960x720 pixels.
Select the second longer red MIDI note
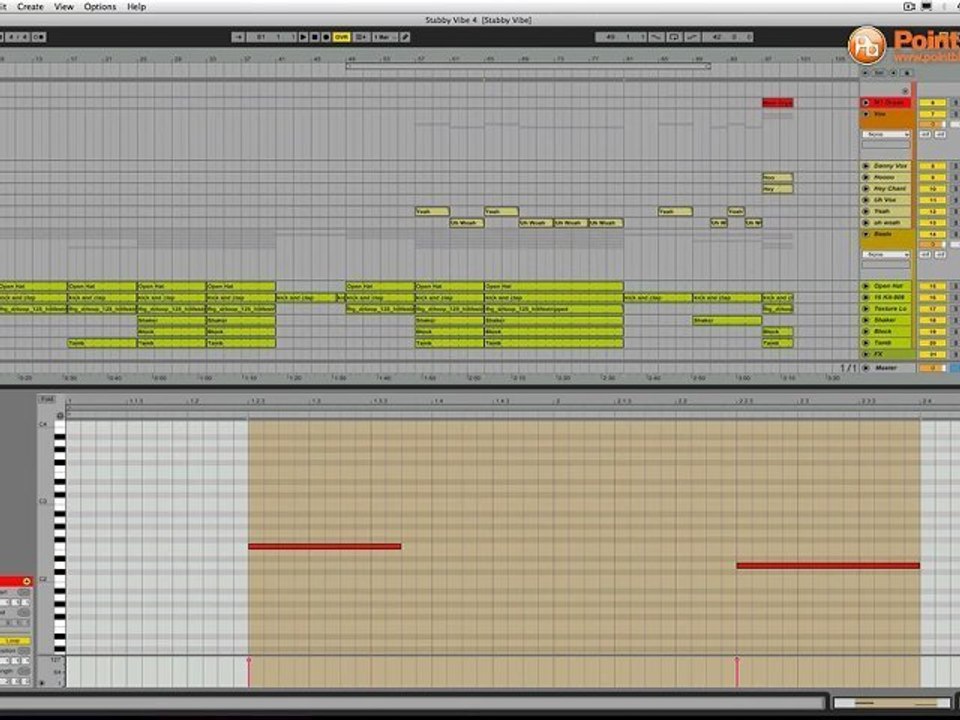828,566
